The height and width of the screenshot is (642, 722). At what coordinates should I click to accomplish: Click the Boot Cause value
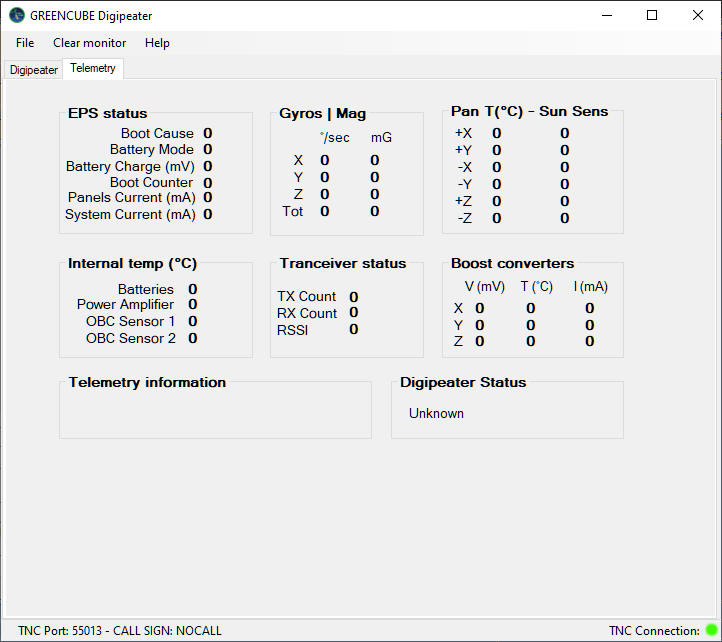coord(208,133)
